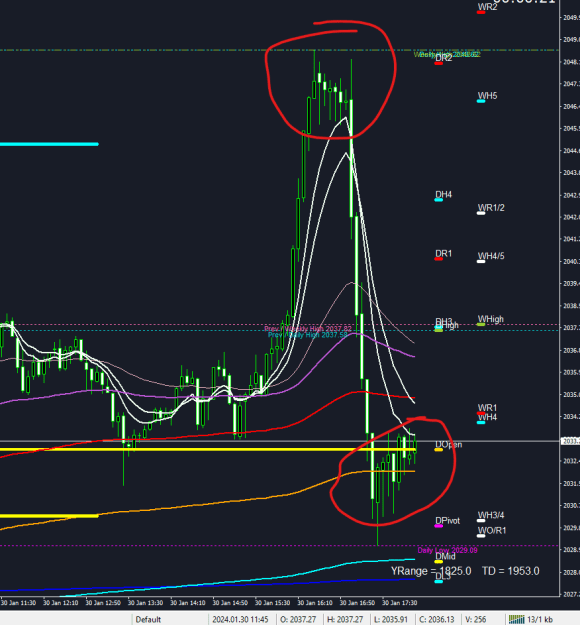
Task: Click the DOpen orange level marker
Action: [438, 450]
